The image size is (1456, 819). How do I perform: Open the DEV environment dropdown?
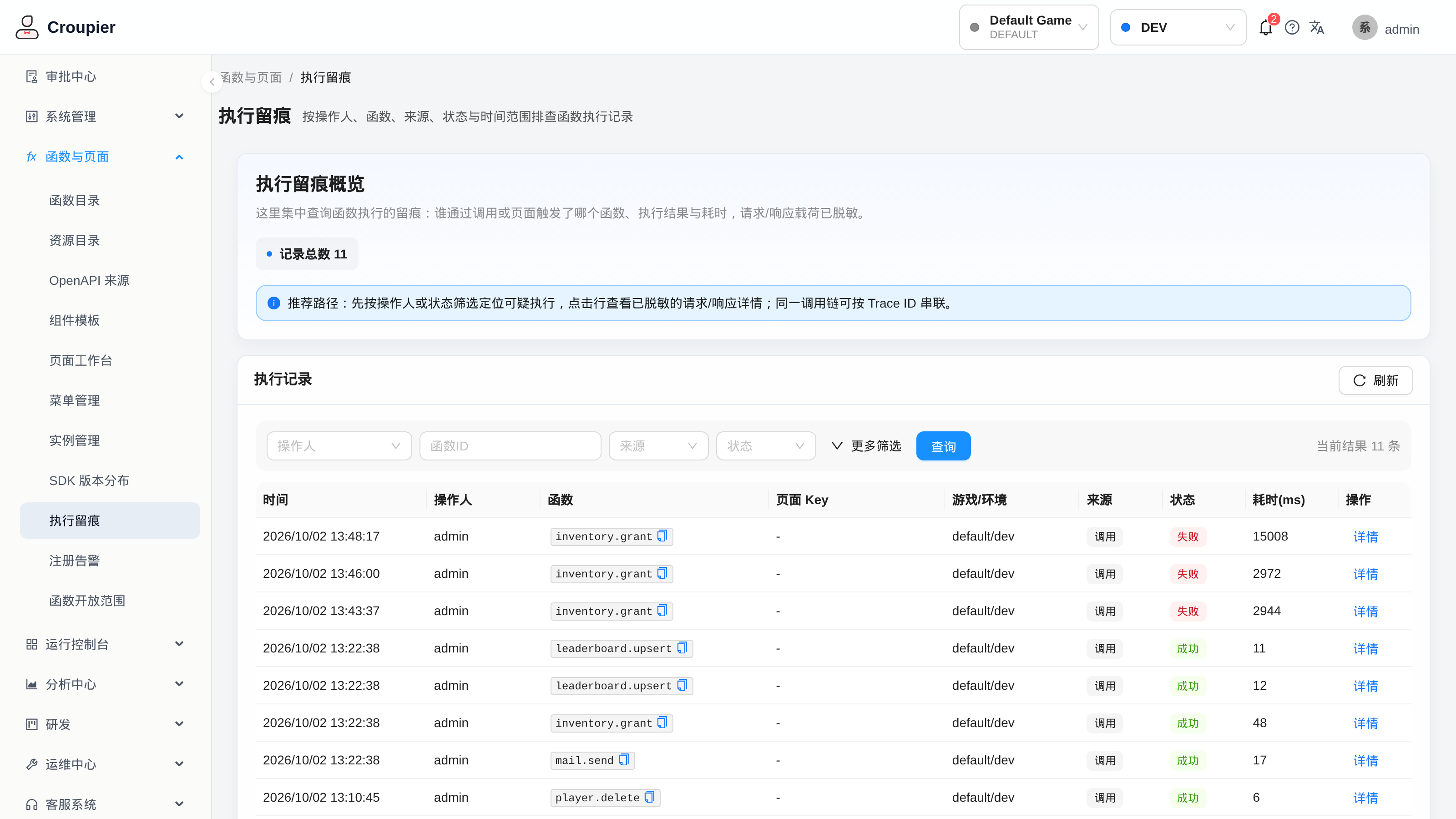click(1178, 27)
